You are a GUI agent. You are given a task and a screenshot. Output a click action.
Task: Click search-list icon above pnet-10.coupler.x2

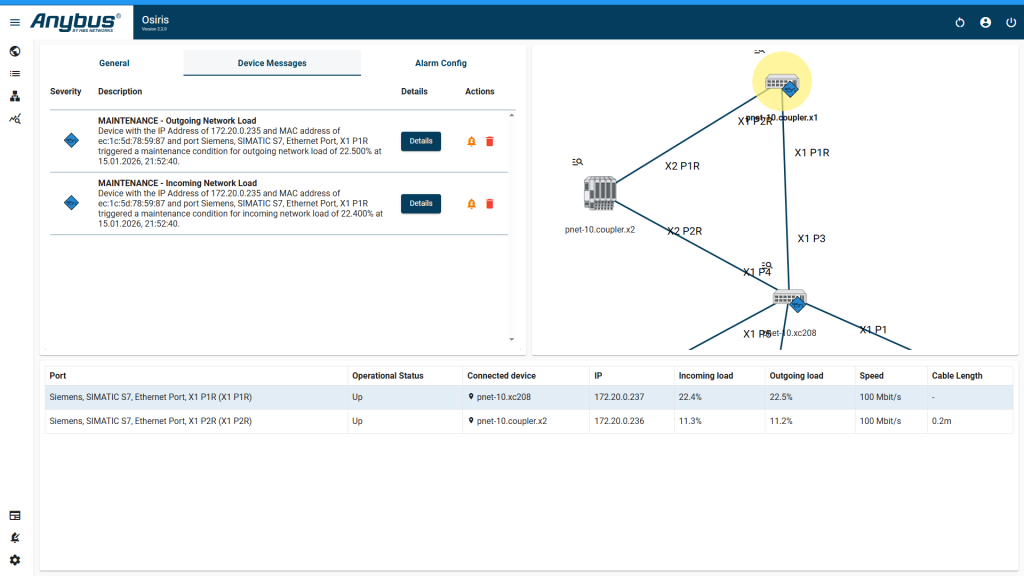577,162
